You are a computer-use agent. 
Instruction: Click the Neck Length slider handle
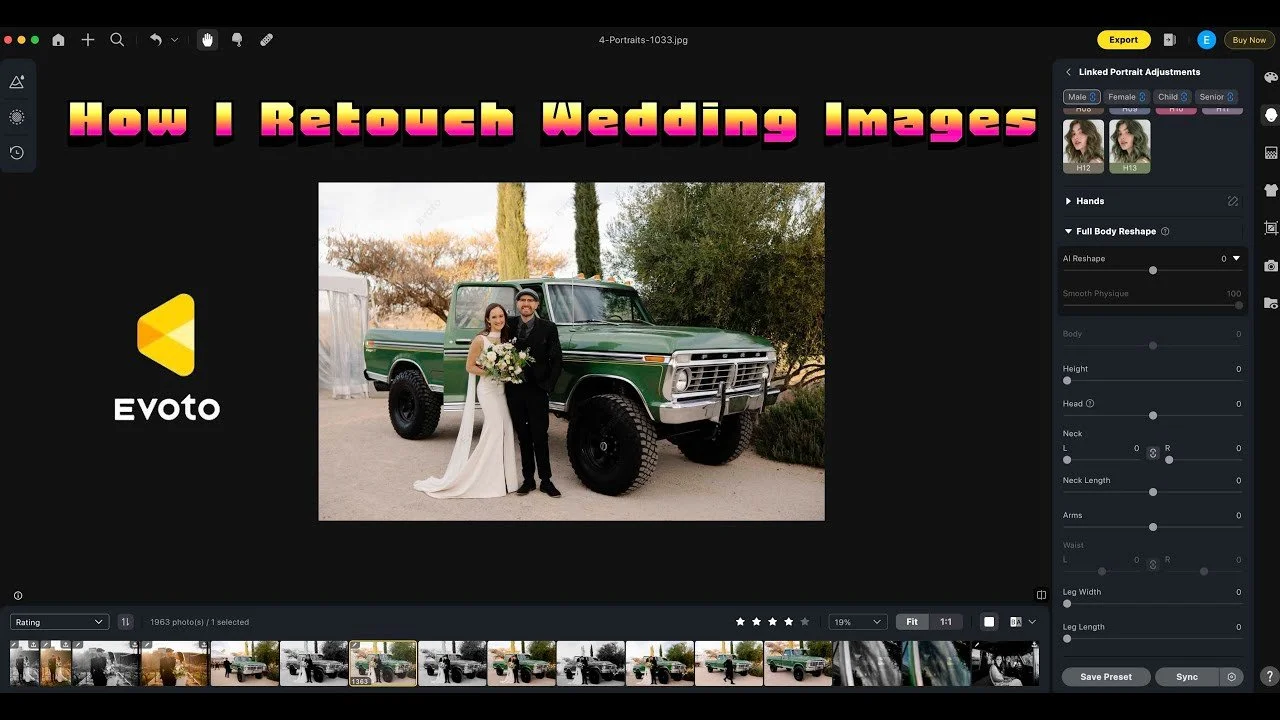tap(1153, 492)
